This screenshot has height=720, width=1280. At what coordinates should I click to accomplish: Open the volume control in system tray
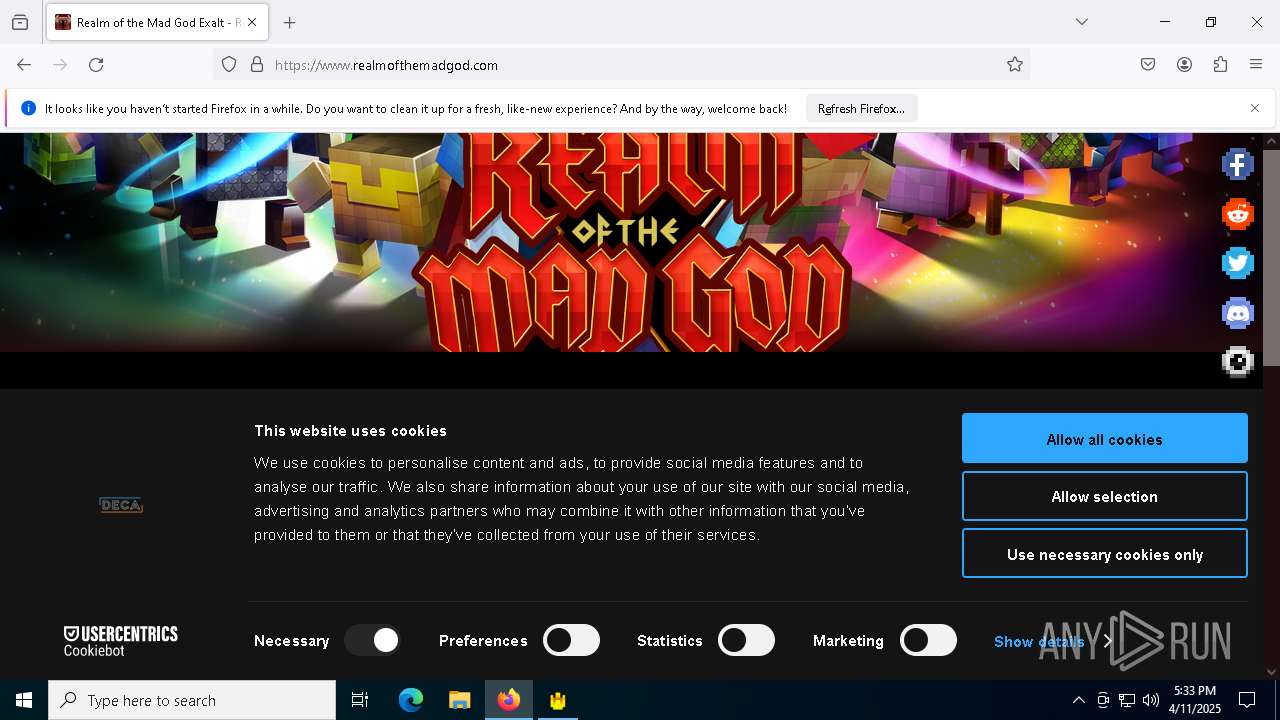(1151, 700)
